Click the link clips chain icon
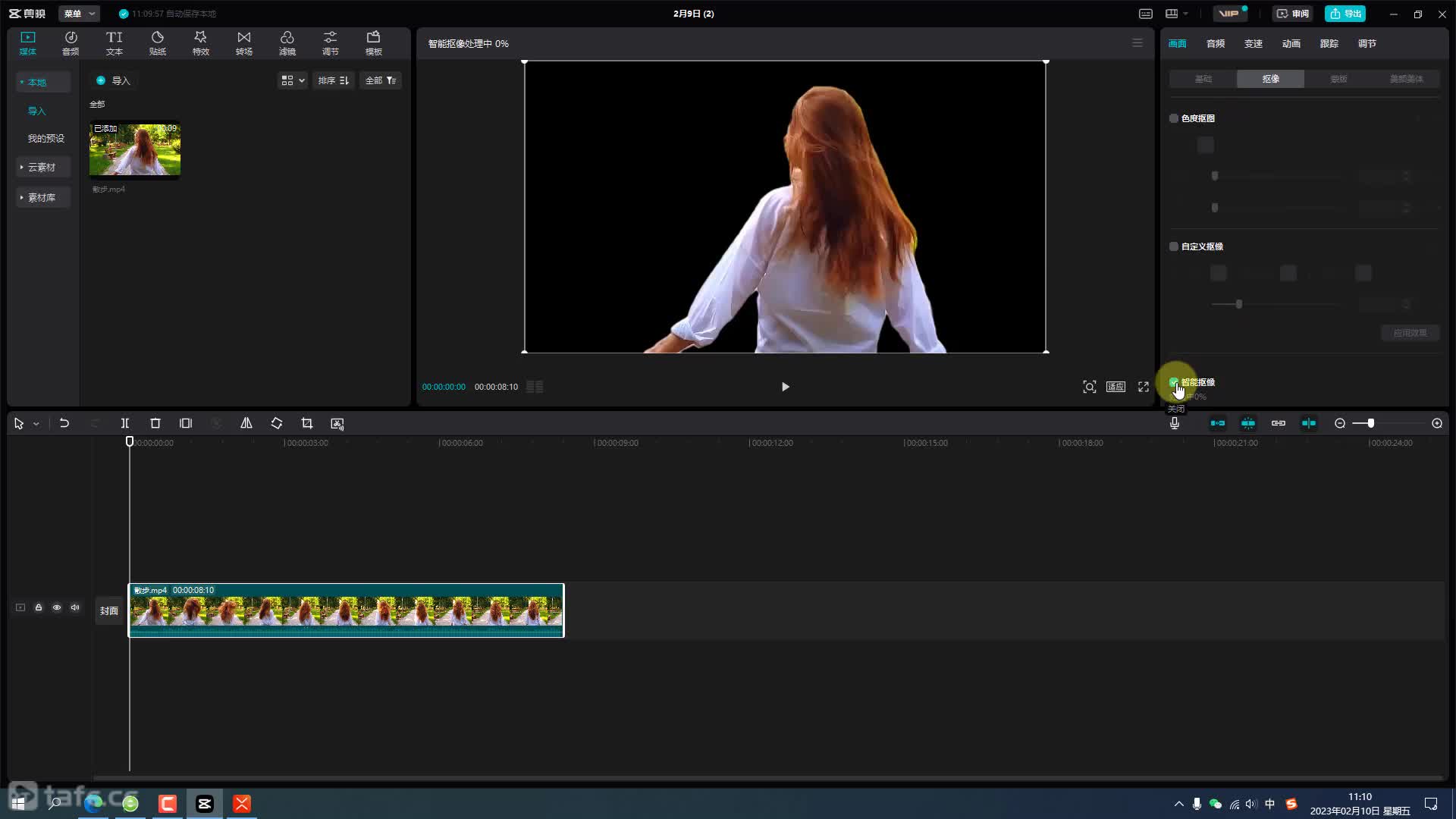1456x819 pixels. click(1279, 423)
